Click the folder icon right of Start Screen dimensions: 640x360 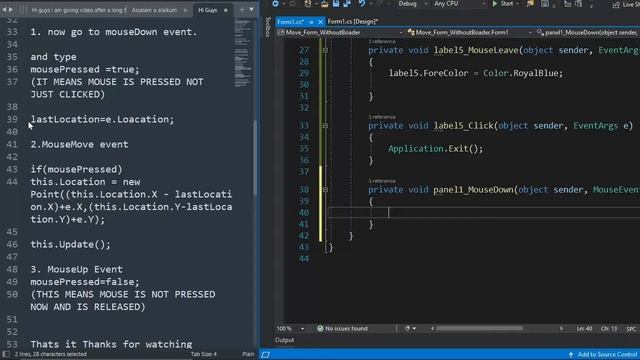530,4
